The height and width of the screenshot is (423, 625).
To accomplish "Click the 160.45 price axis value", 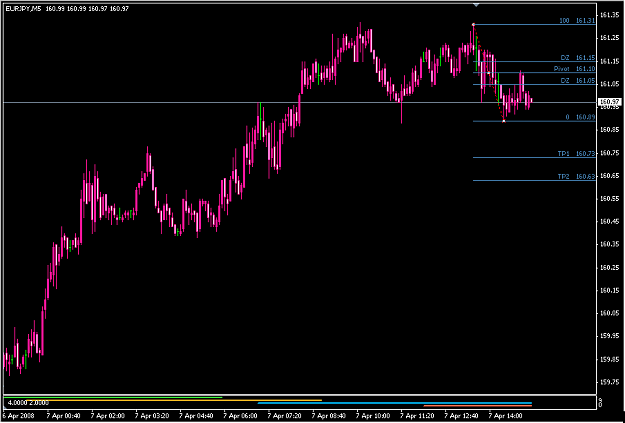I will [608, 222].
